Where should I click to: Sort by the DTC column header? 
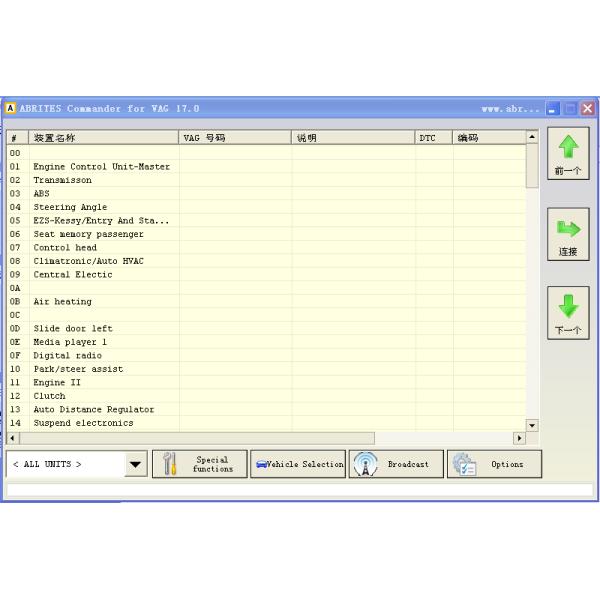[x=433, y=138]
